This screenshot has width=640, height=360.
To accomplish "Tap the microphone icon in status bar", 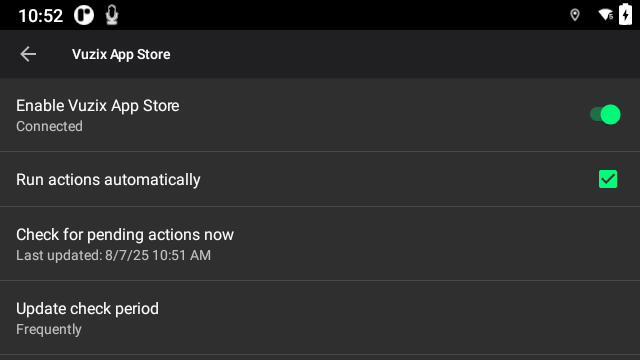I will (112, 15).
